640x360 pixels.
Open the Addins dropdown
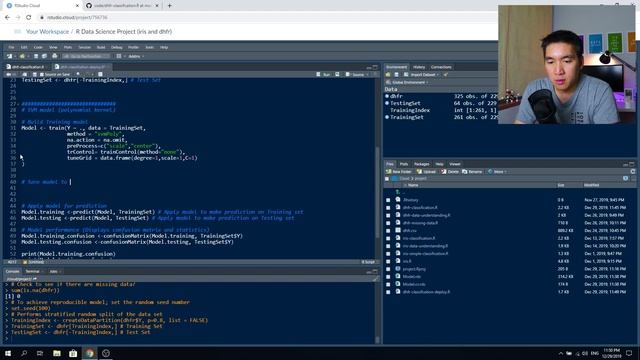(136, 56)
